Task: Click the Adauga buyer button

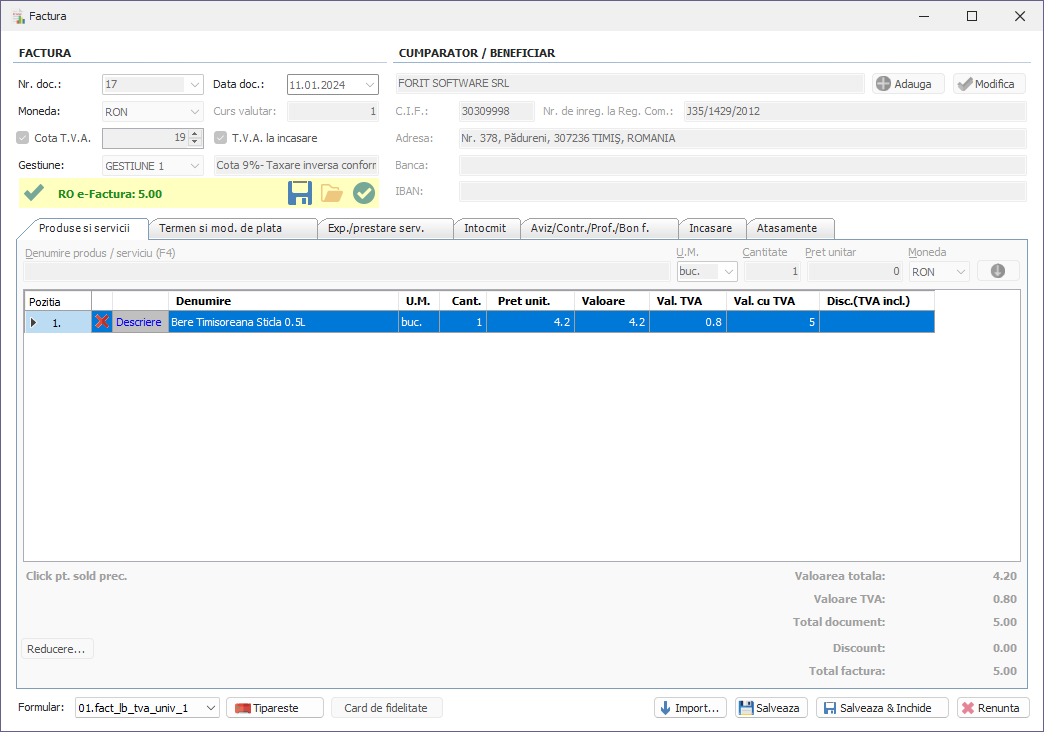Action: click(x=907, y=84)
